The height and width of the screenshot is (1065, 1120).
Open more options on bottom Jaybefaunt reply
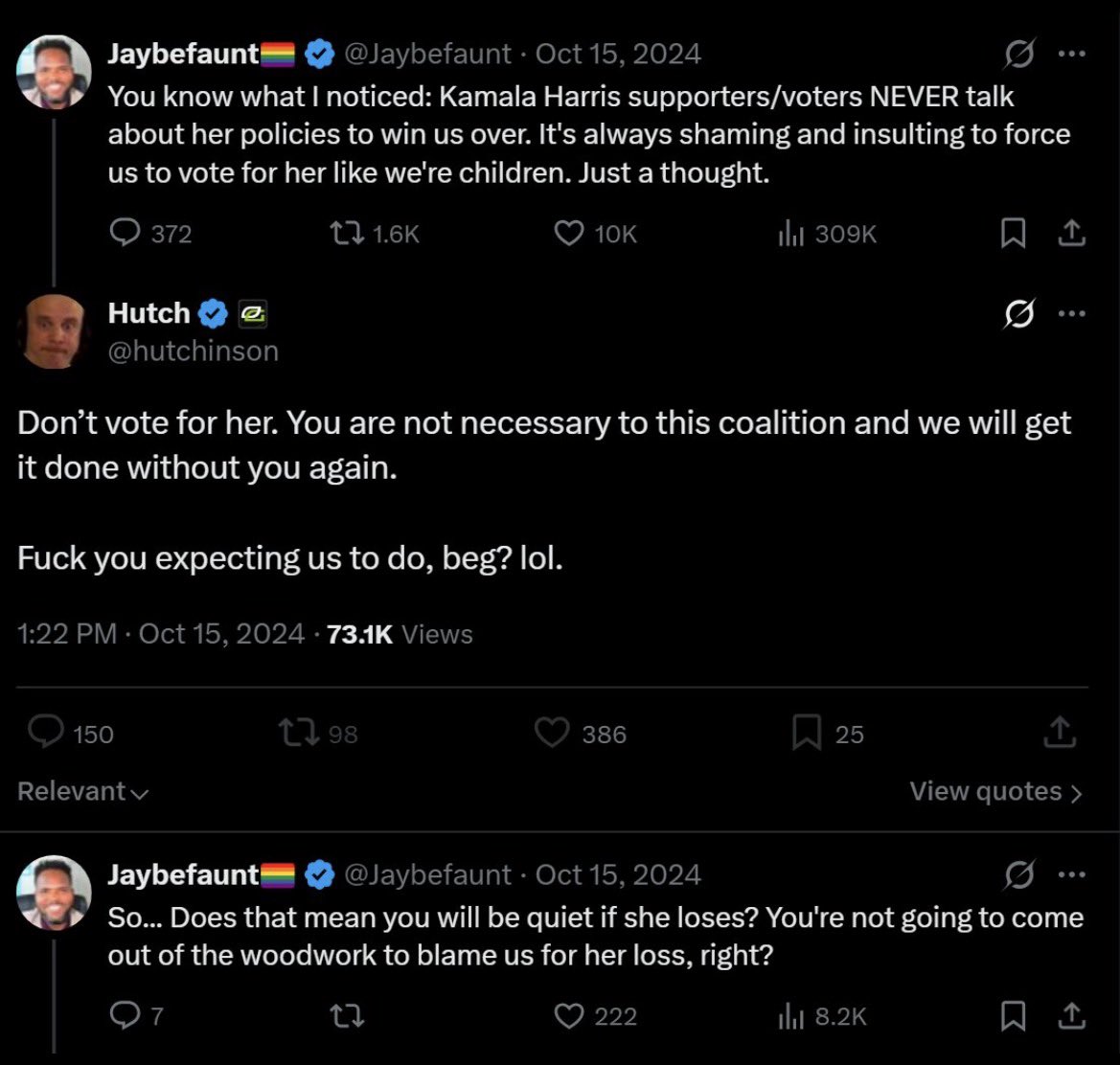tap(1072, 875)
